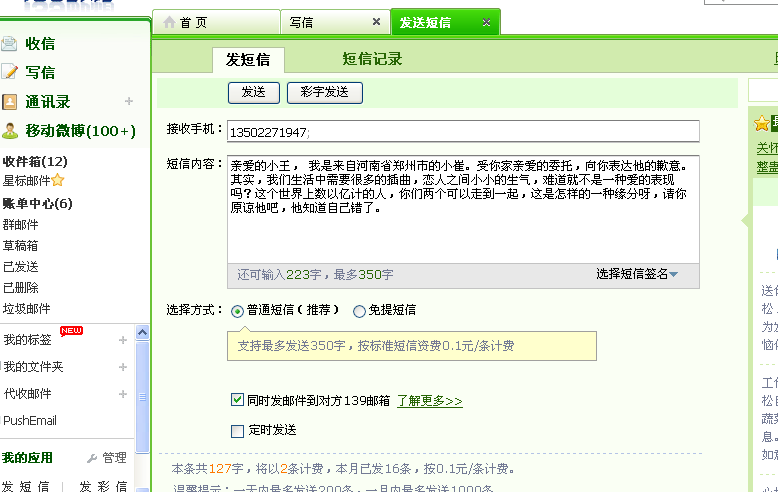778x492 pixels.
Task: Open 已发送 folder
Action: tap(20, 267)
